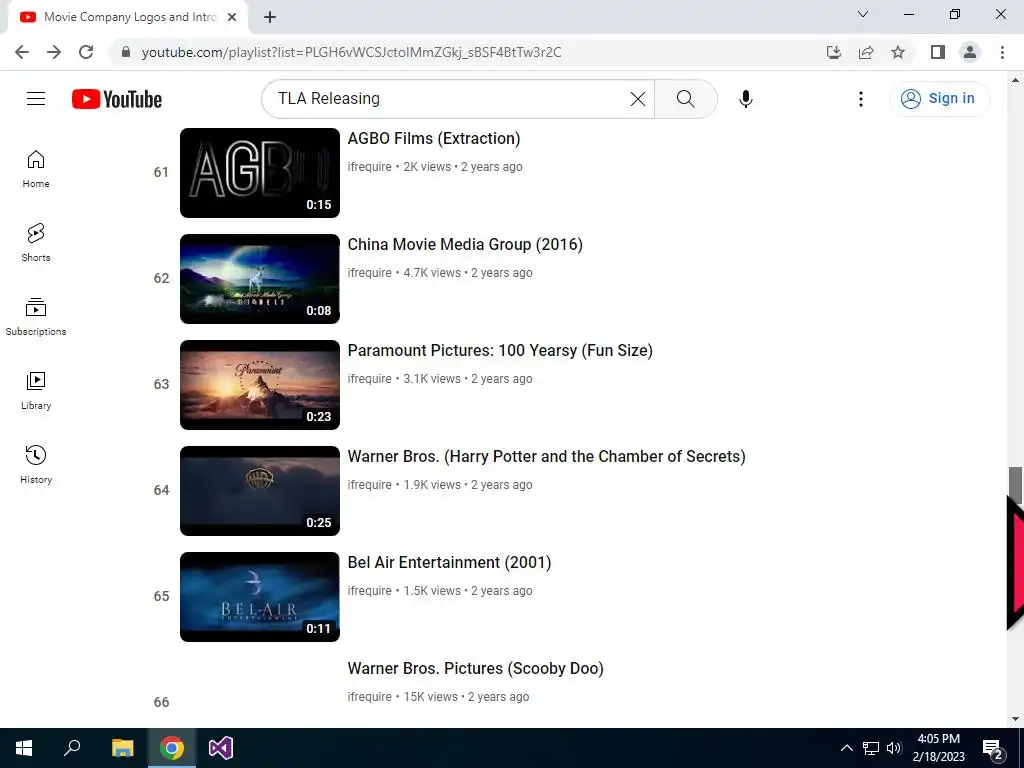This screenshot has width=1024, height=768.
Task: Go forward with browser forward arrow
Action: click(x=54, y=52)
